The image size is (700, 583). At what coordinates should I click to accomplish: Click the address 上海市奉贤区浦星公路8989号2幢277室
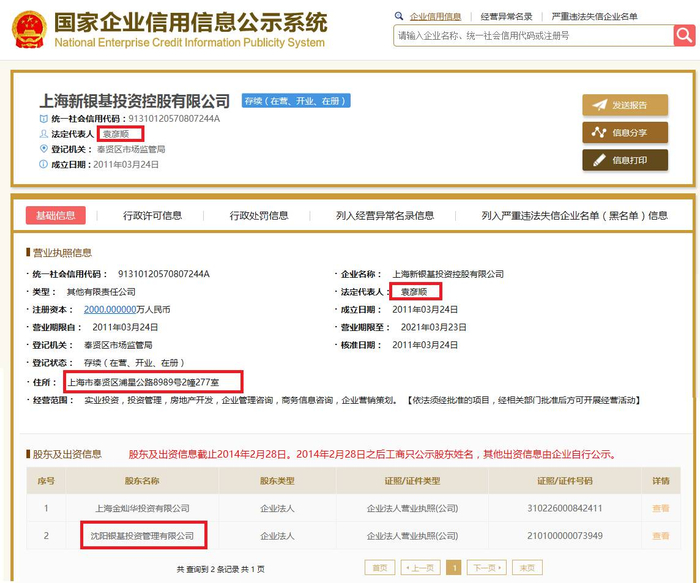point(143,382)
